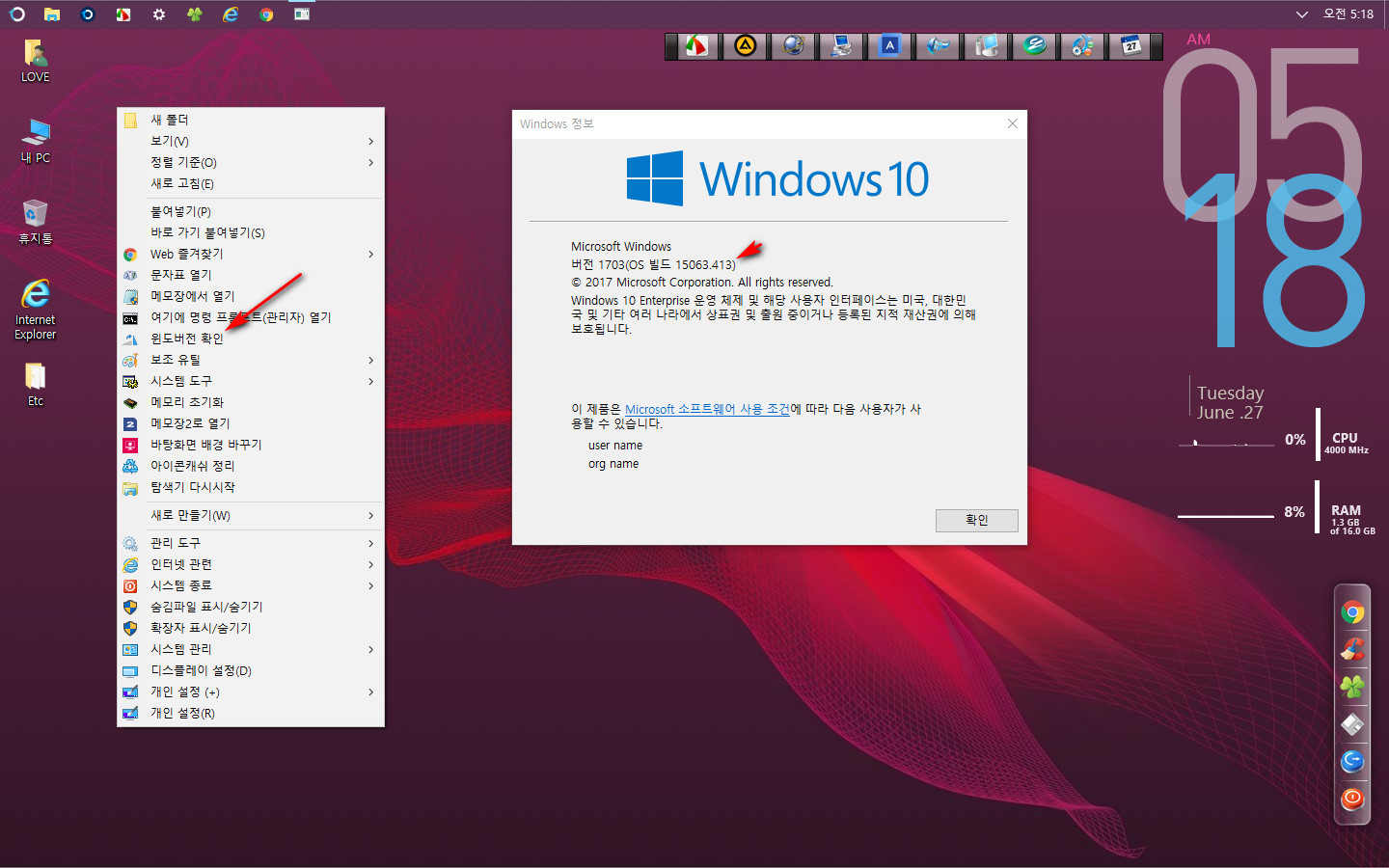Screen dimensions: 1389x868
Task: Toggle 확장자 표시/숨기기 in context menu
Action: (251, 628)
